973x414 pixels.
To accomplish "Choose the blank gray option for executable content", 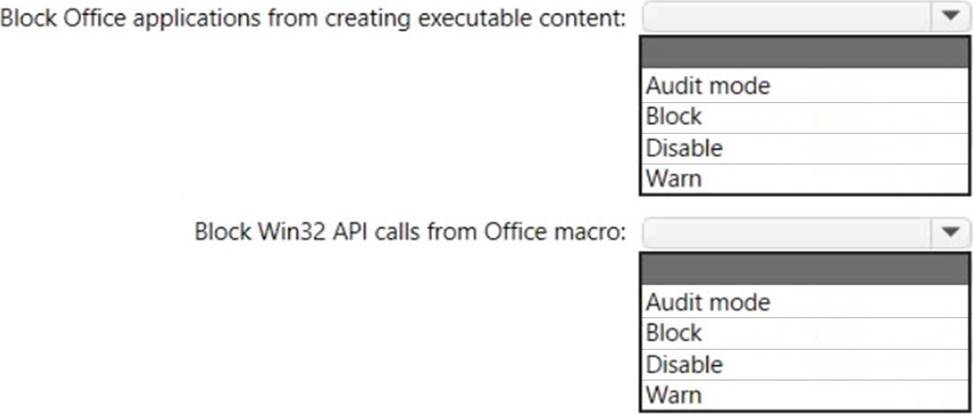I will coord(806,53).
